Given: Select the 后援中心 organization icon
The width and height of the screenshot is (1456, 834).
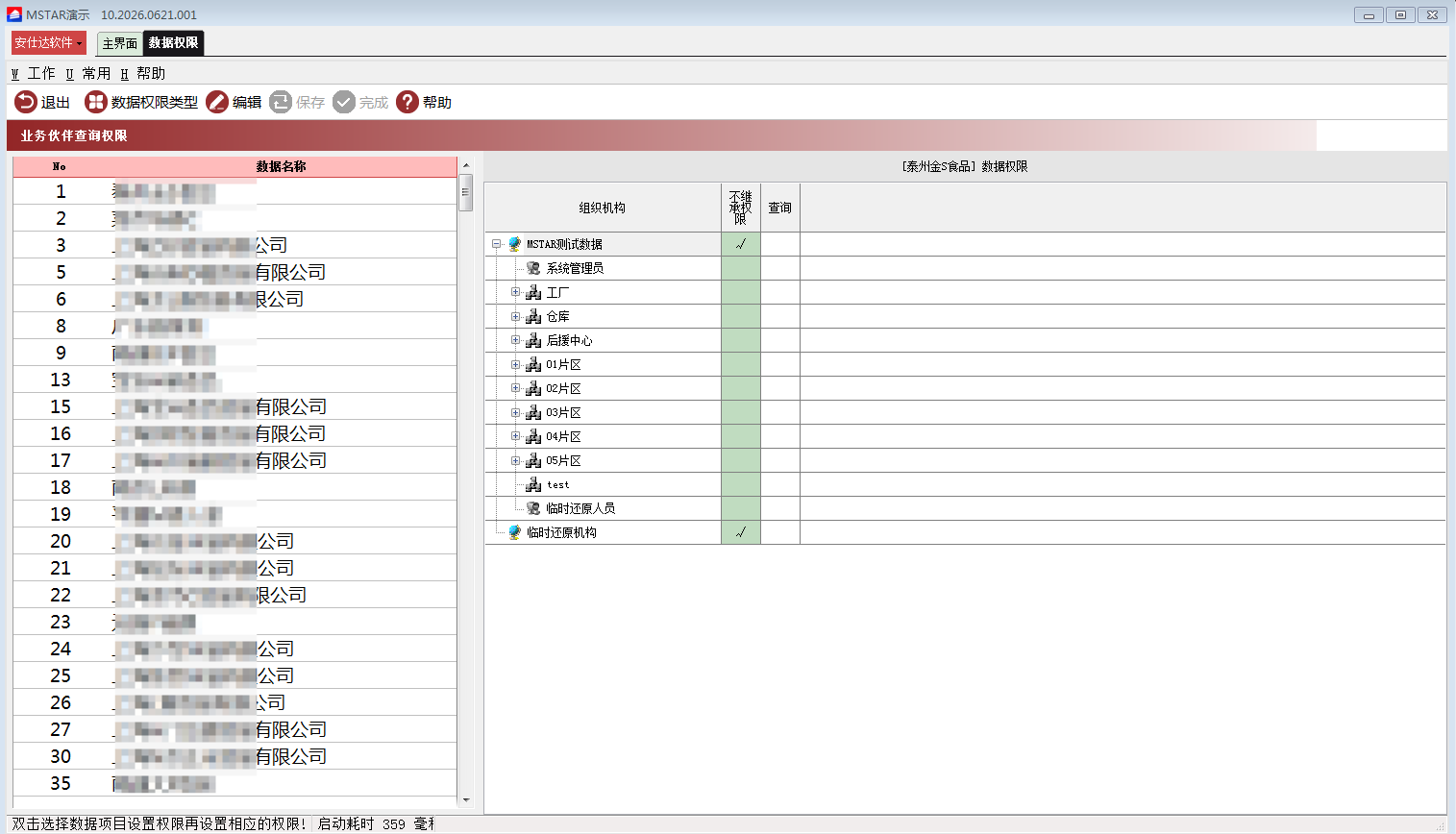Looking at the screenshot, I should (x=533, y=340).
